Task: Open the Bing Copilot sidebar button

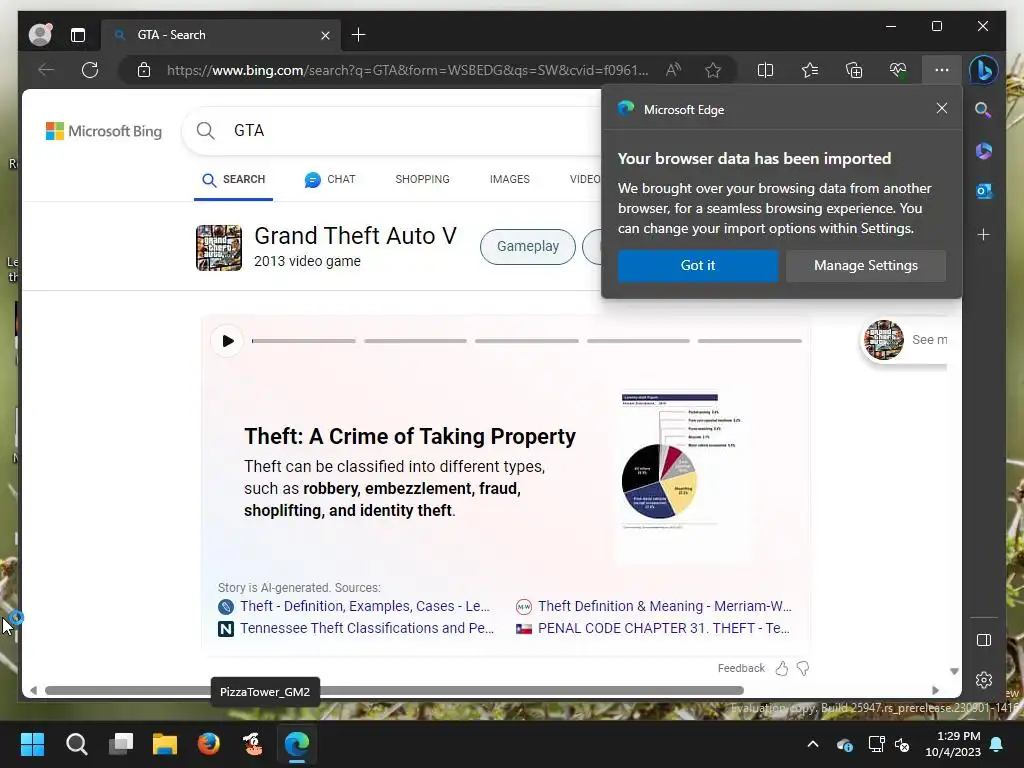Action: (984, 70)
